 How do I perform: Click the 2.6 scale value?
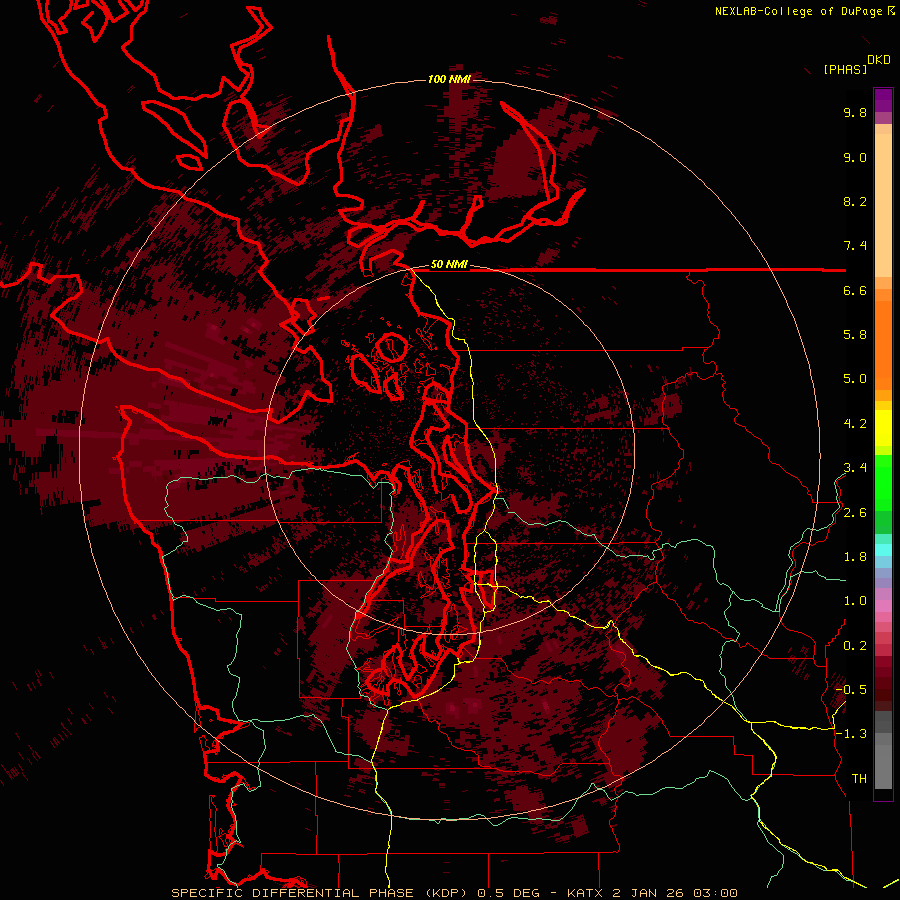click(x=855, y=513)
